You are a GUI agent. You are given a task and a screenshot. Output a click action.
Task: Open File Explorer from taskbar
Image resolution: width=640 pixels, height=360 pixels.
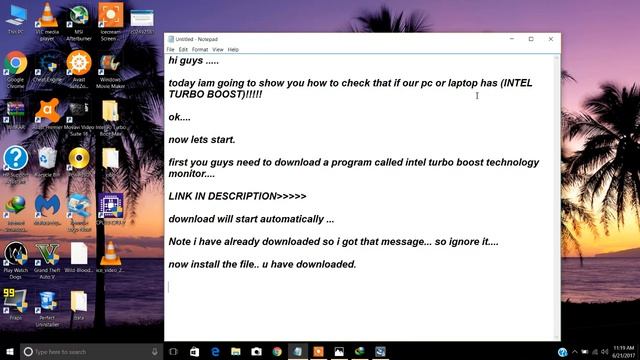pyautogui.click(x=236, y=351)
